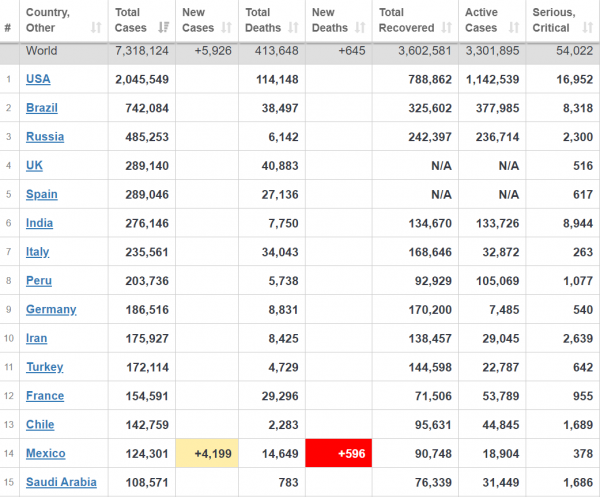
Task: Open the Russia country link
Action: (45, 137)
